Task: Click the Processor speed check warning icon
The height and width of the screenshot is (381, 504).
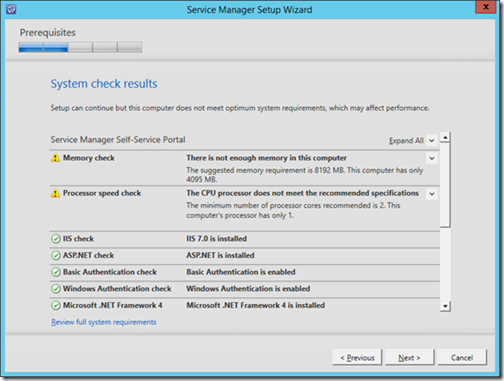Action: point(55,193)
